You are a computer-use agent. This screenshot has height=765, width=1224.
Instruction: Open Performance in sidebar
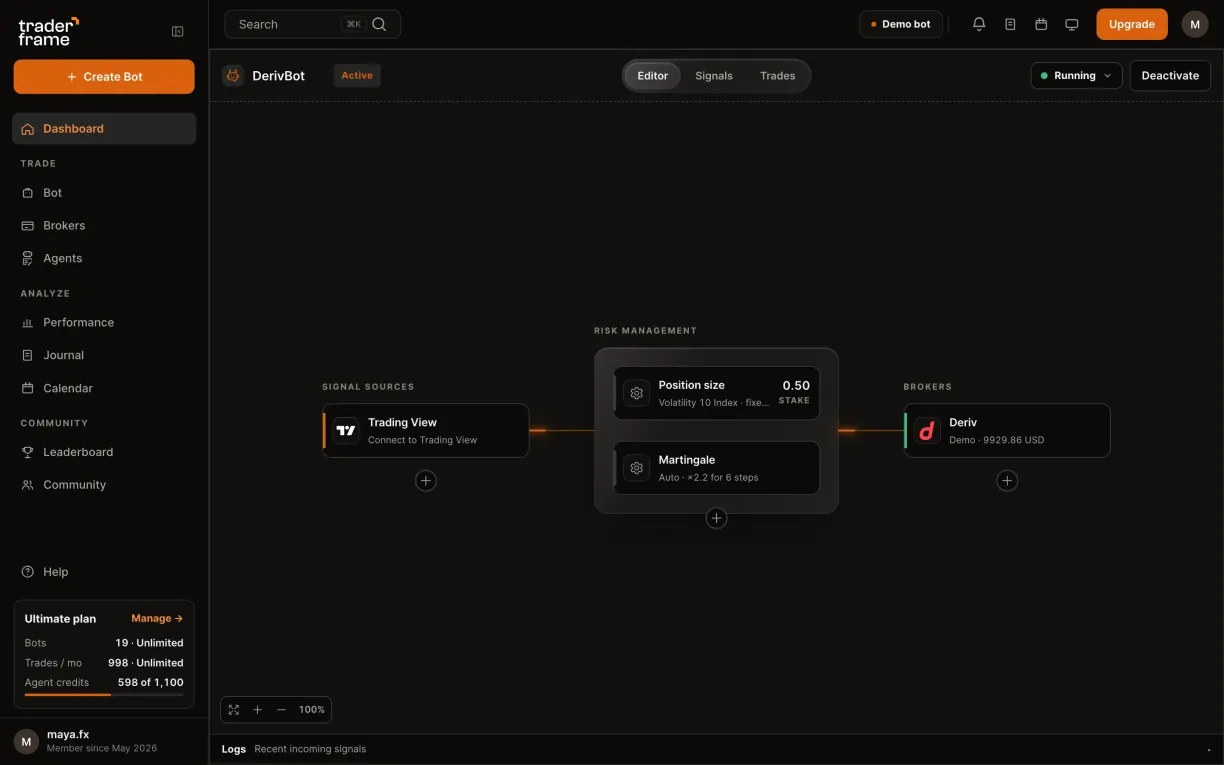104,322
